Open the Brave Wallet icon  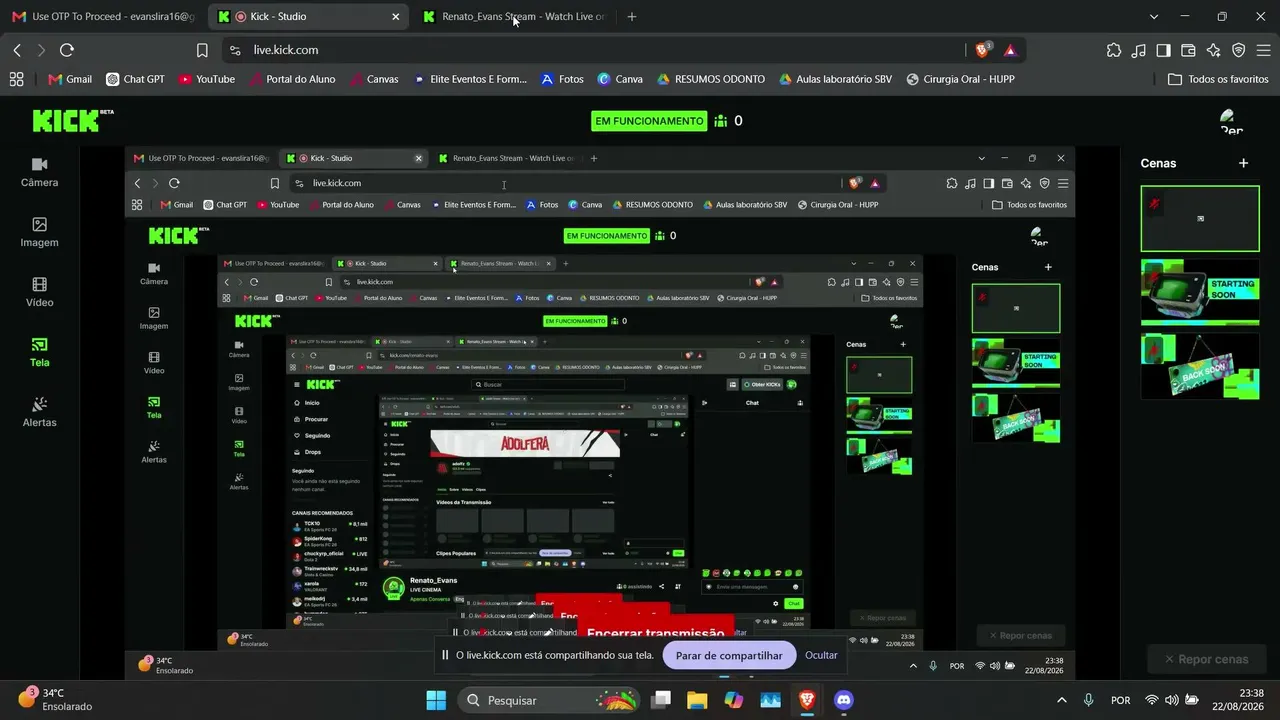coord(1189,50)
